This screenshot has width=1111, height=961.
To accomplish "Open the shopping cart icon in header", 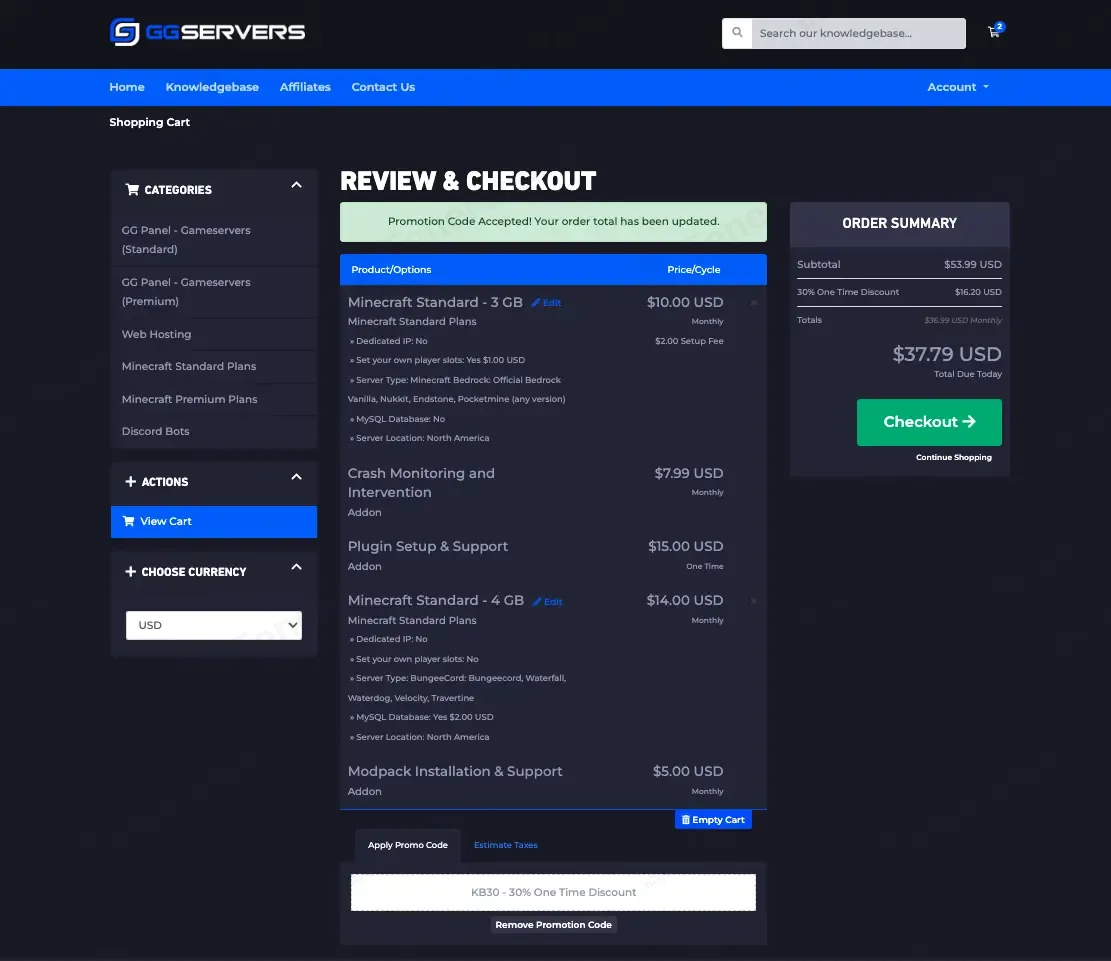I will pyautogui.click(x=995, y=31).
